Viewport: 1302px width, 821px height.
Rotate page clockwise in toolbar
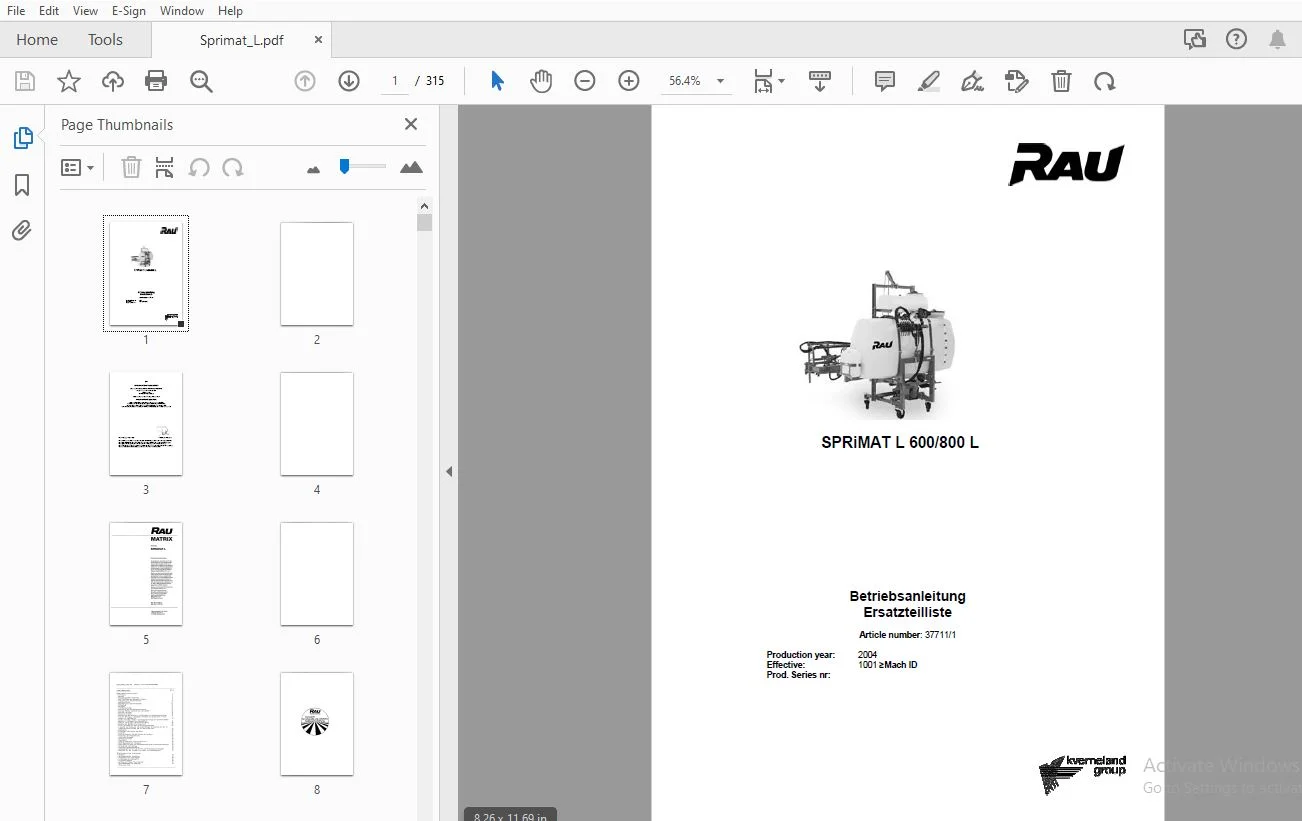pyautogui.click(x=1105, y=81)
